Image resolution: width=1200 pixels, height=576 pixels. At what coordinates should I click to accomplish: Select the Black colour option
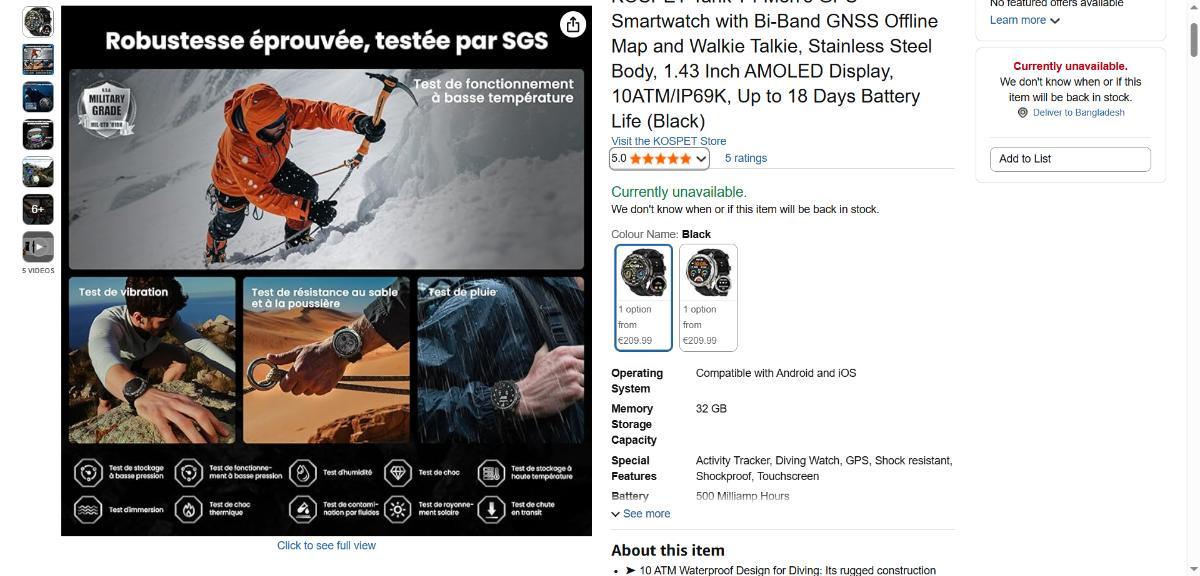tap(644, 298)
